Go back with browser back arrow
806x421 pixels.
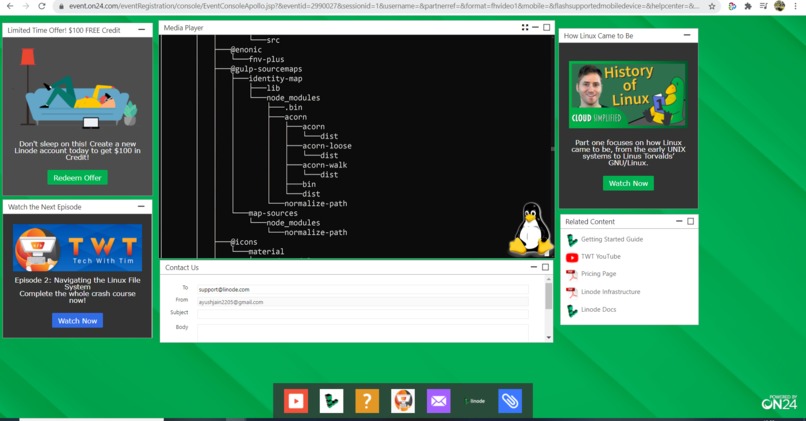coord(10,6)
